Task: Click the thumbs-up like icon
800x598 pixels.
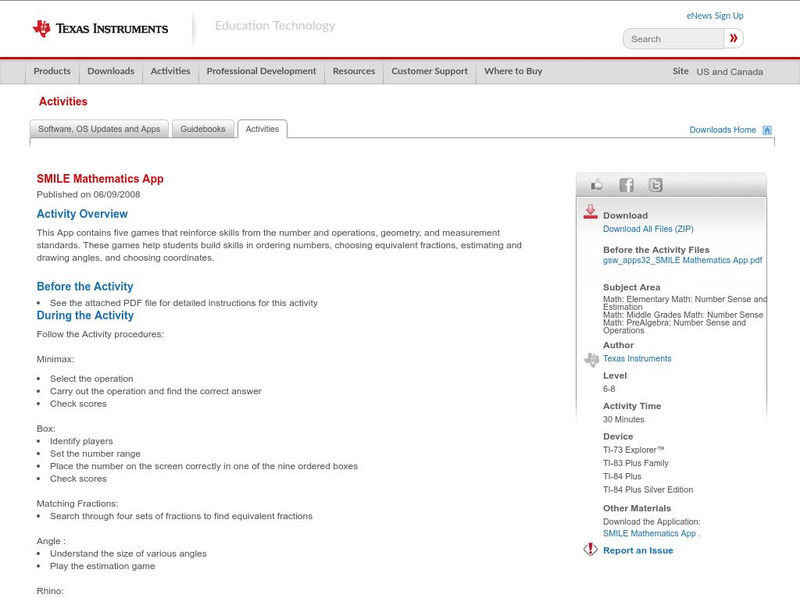Action: [598, 185]
